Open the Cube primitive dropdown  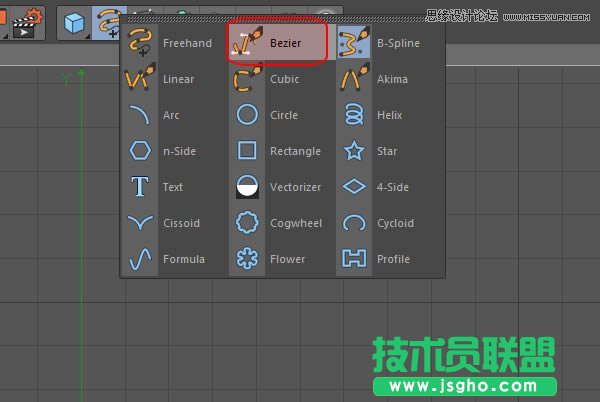point(74,20)
